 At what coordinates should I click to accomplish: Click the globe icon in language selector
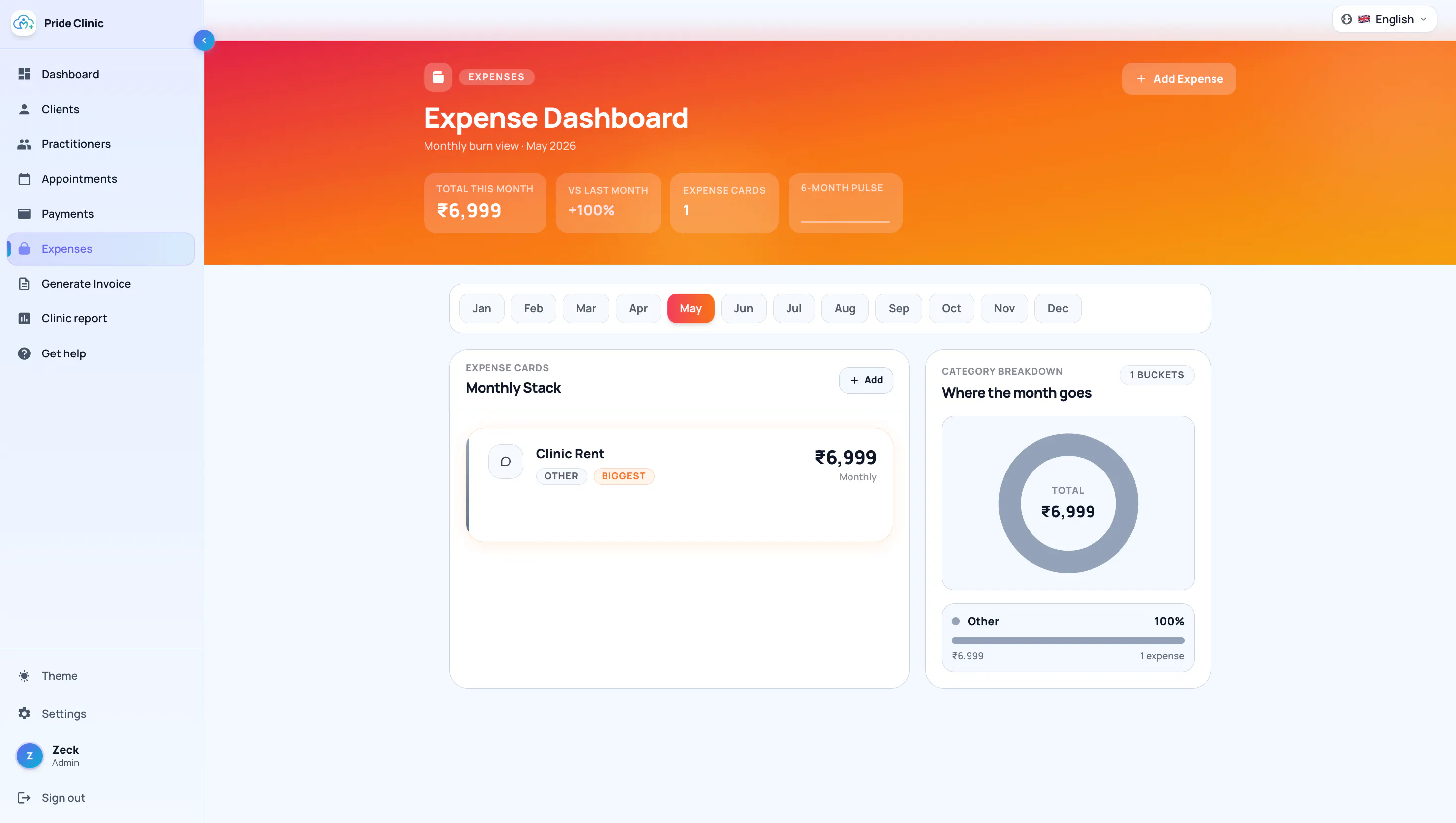click(x=1347, y=19)
